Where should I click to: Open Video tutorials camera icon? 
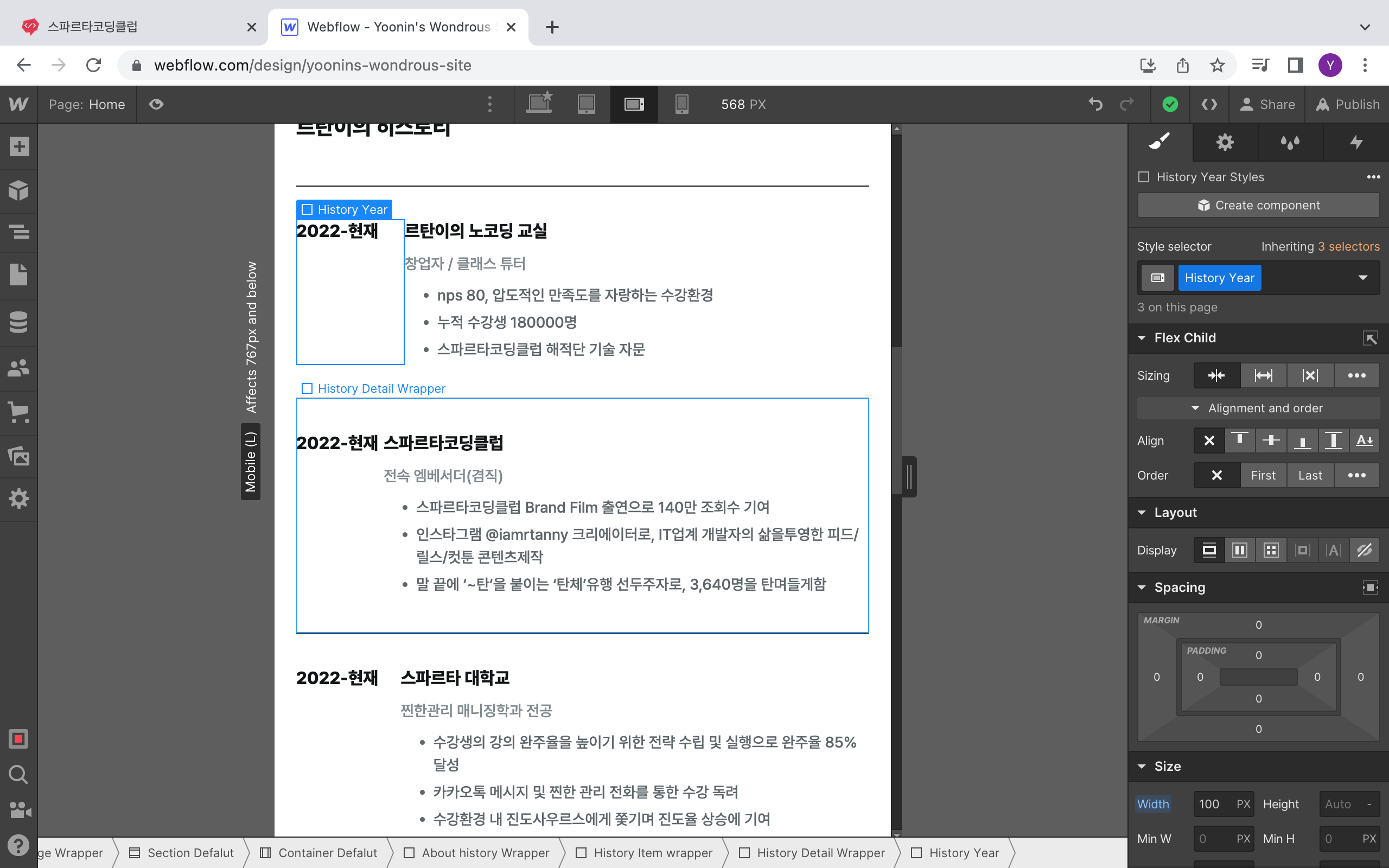point(19,809)
